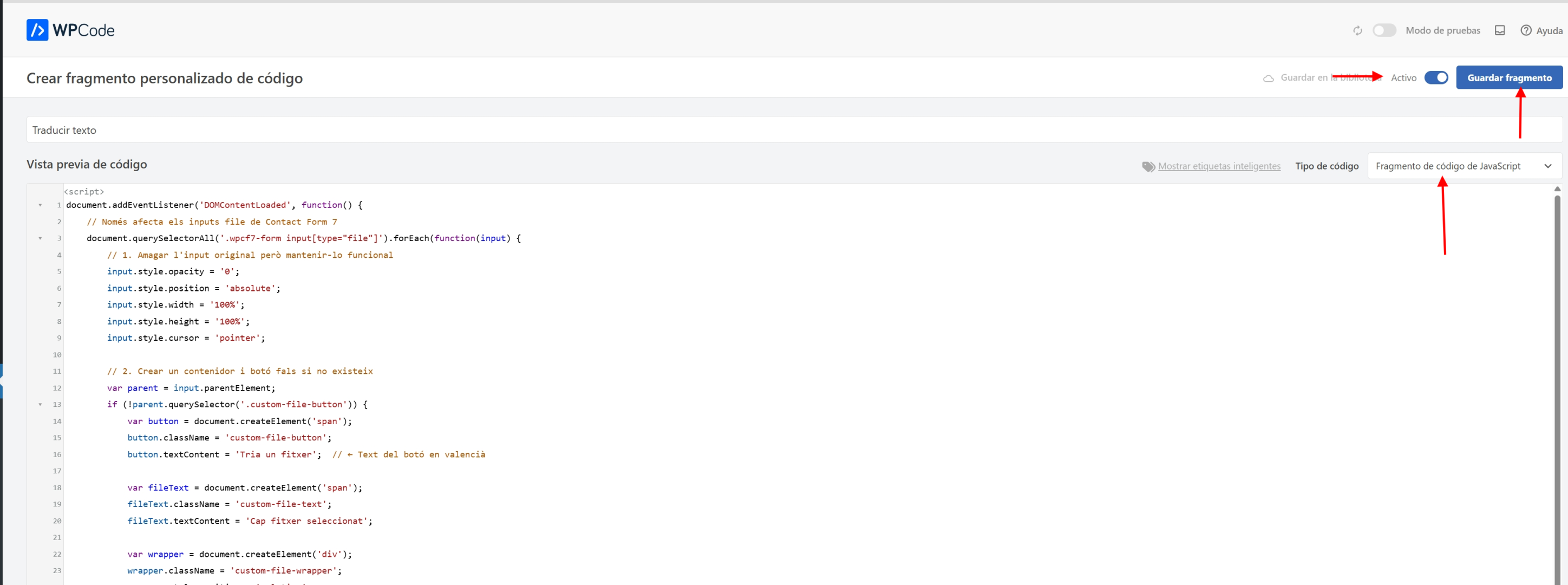This screenshot has height=585, width=1568.
Task: Click Guardar en la biblioteca option
Action: coord(1315,78)
